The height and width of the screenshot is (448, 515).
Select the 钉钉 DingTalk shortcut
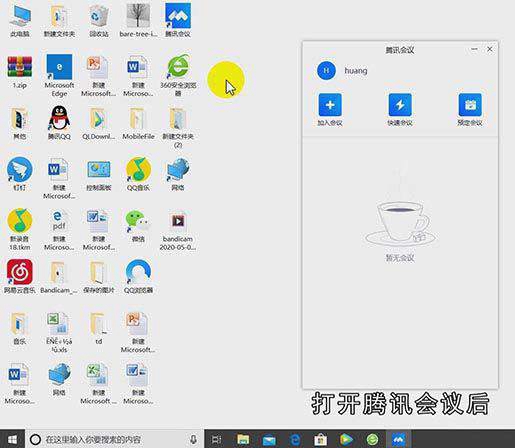click(20, 174)
